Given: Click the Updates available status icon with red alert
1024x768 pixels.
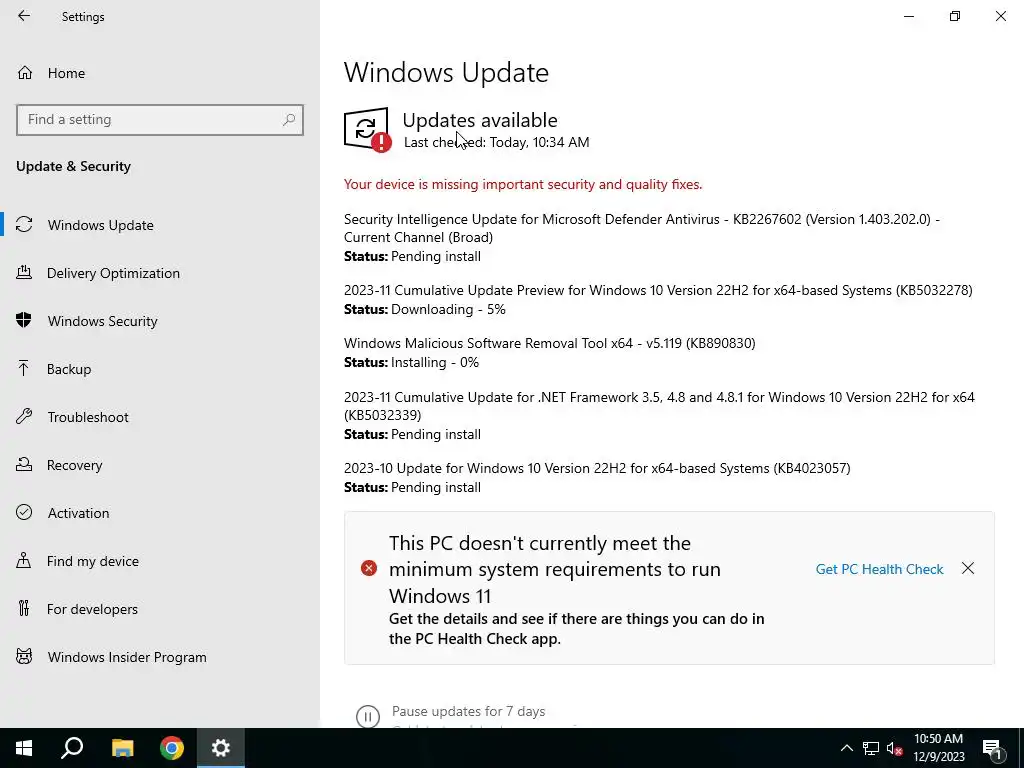Looking at the screenshot, I should point(368,129).
